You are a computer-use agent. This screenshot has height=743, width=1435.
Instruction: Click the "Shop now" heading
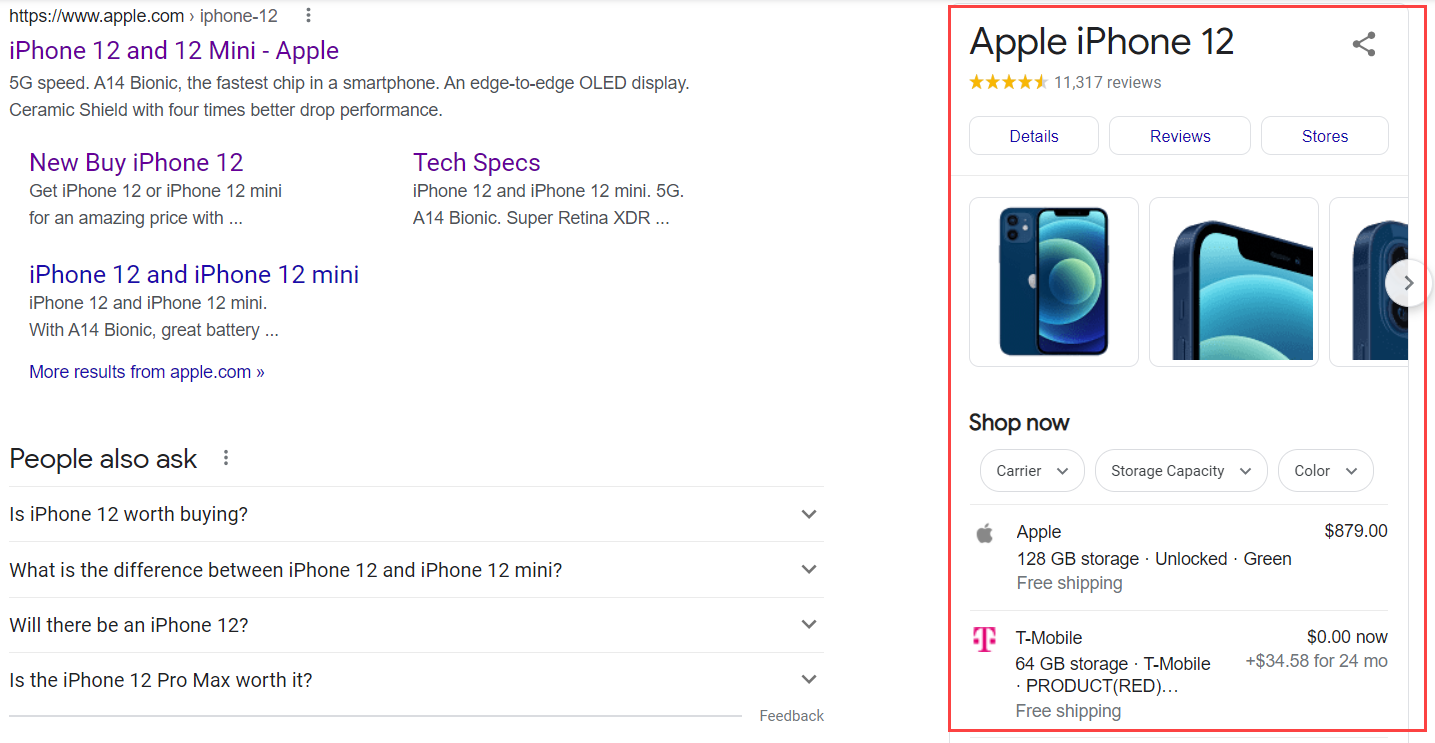(x=1019, y=423)
